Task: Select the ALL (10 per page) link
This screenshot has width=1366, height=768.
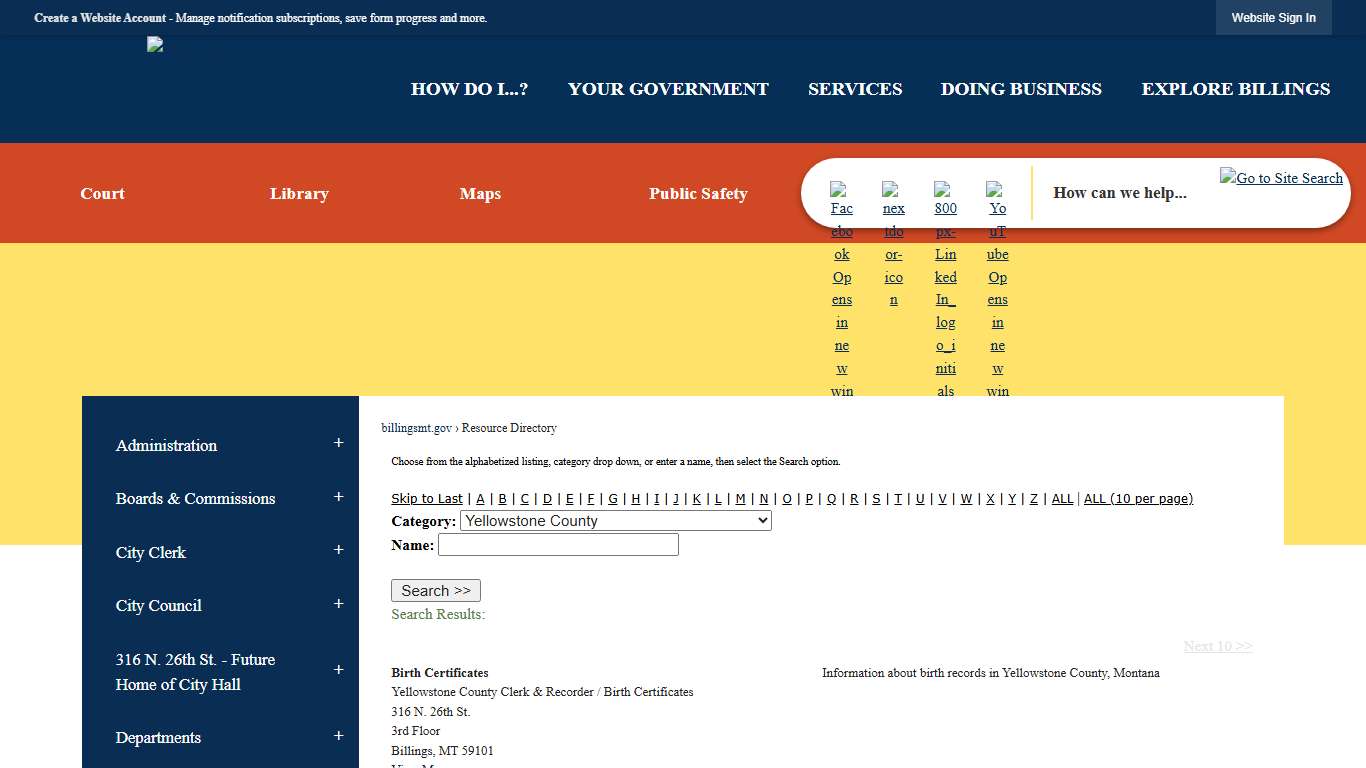Action: click(1138, 498)
